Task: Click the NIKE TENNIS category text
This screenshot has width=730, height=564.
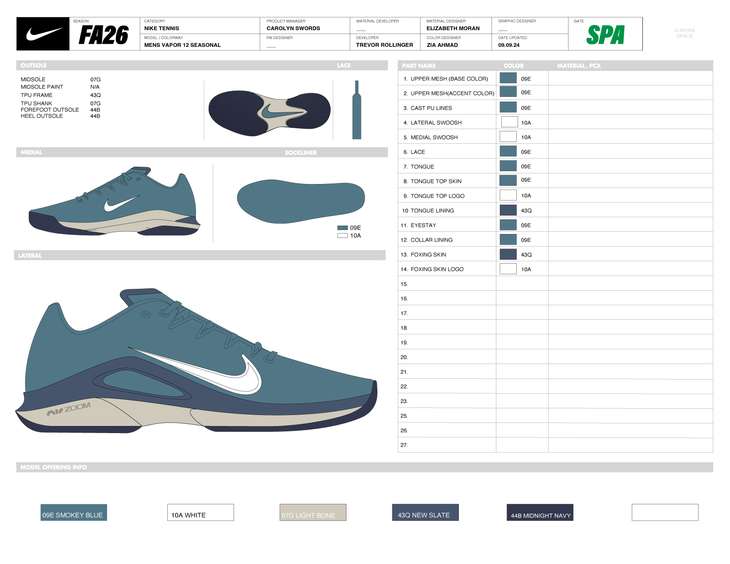Action: point(162,28)
